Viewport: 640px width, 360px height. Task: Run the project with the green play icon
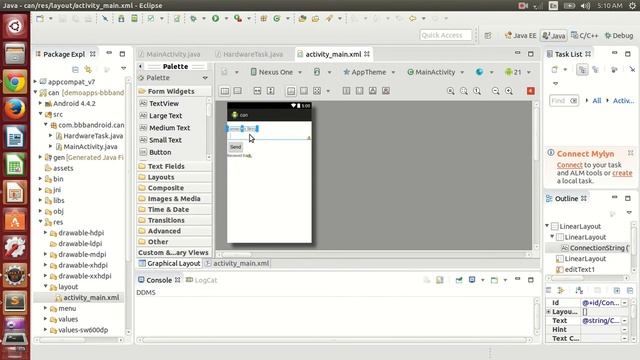click(x=215, y=18)
